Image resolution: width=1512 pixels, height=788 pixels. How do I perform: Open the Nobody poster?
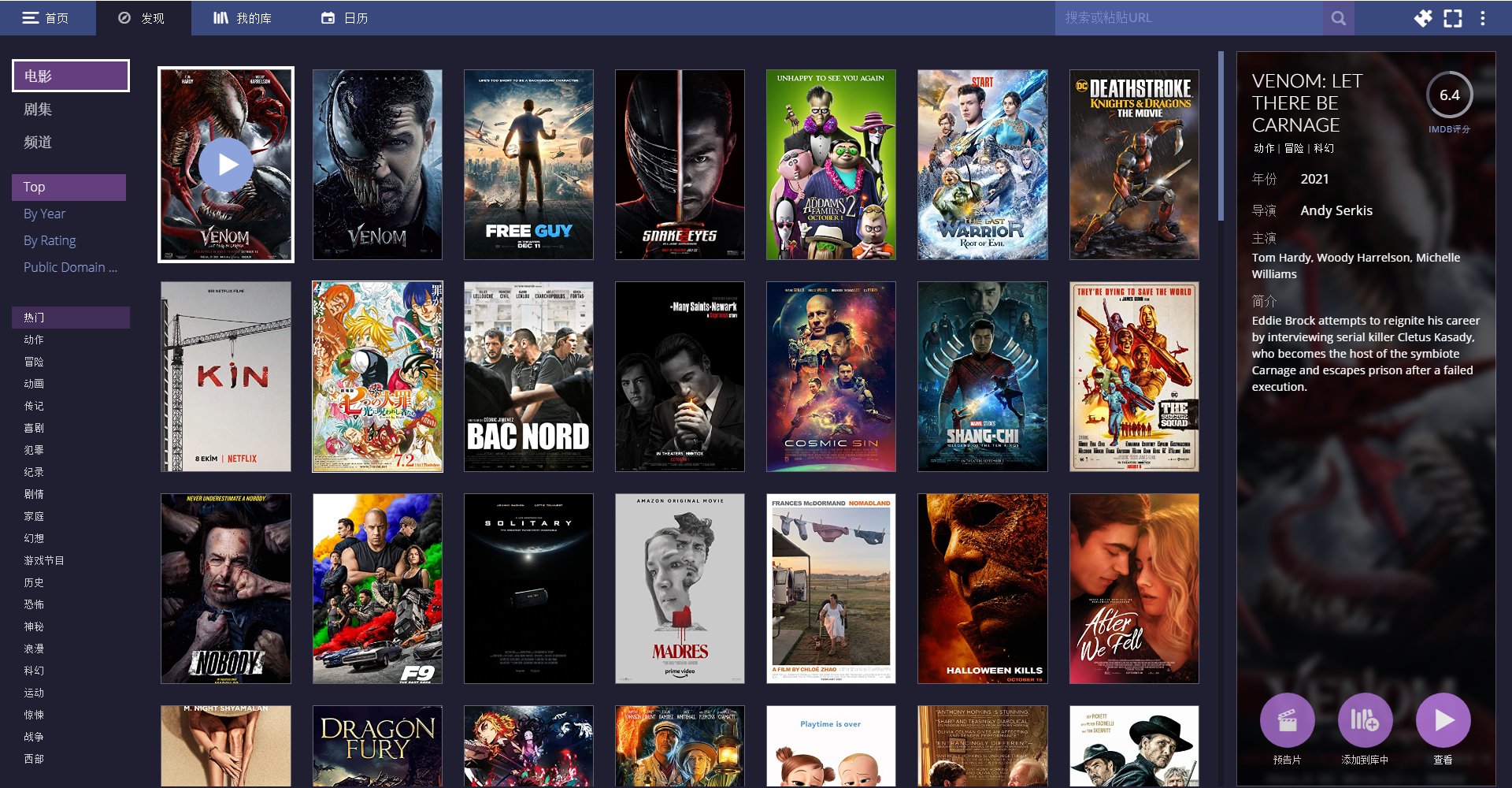[x=226, y=589]
